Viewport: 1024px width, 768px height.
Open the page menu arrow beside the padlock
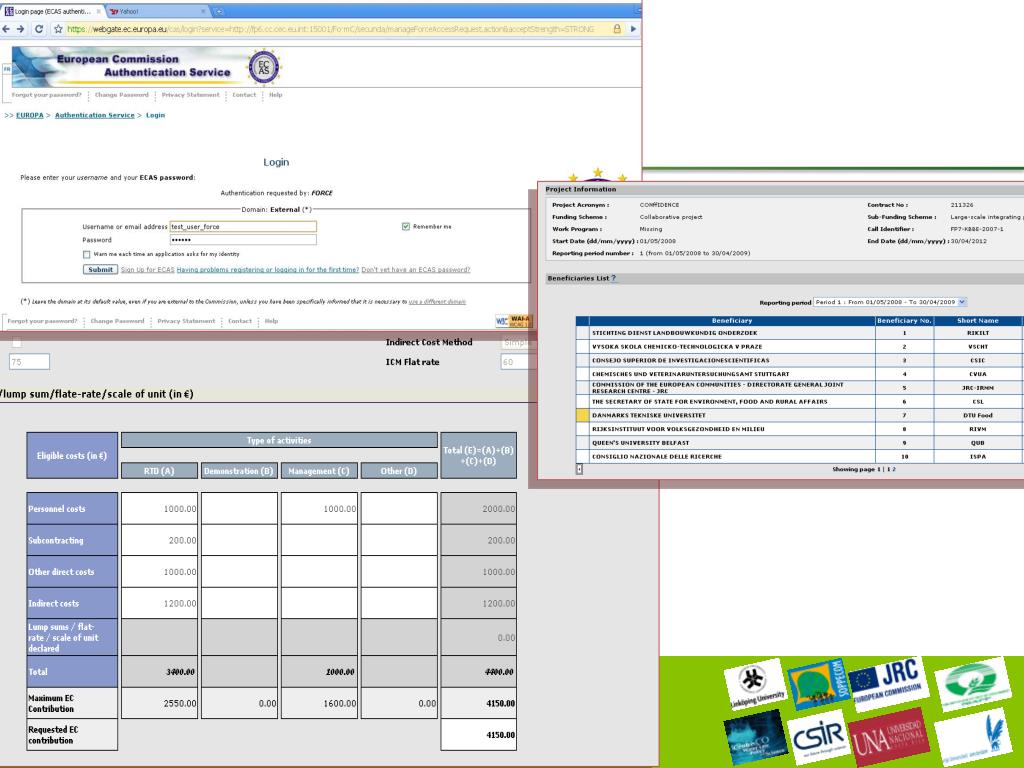pyautogui.click(x=633, y=29)
